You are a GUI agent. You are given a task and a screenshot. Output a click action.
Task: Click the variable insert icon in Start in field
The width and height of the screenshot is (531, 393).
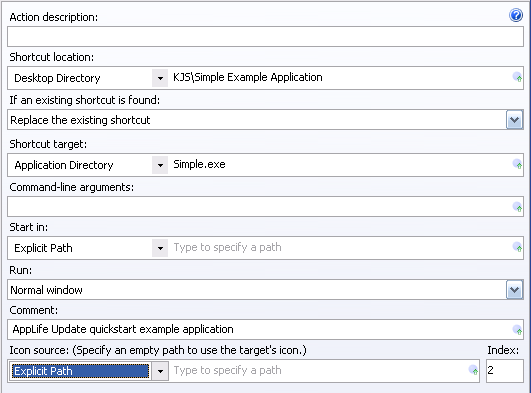tap(517, 247)
